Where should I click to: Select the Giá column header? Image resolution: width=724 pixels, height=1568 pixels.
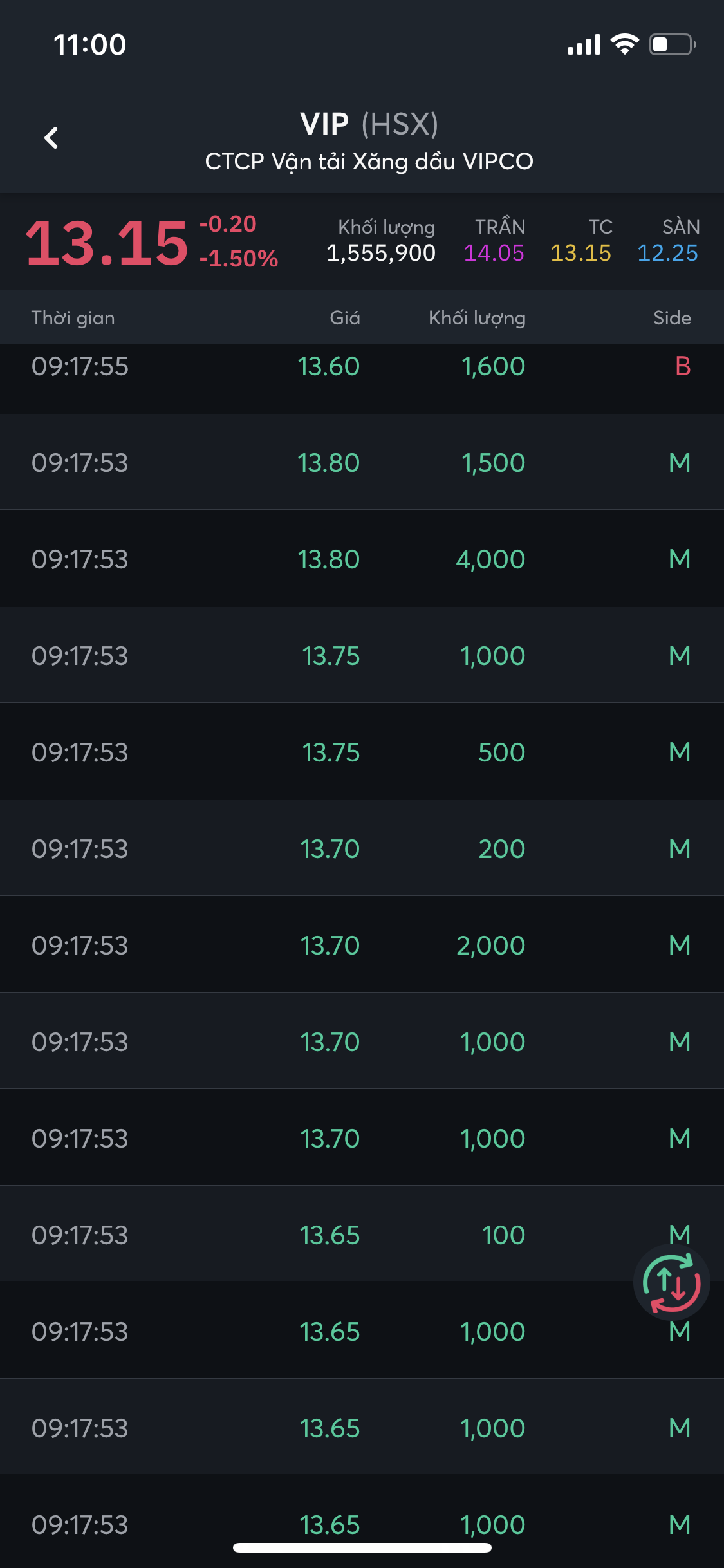pos(344,318)
